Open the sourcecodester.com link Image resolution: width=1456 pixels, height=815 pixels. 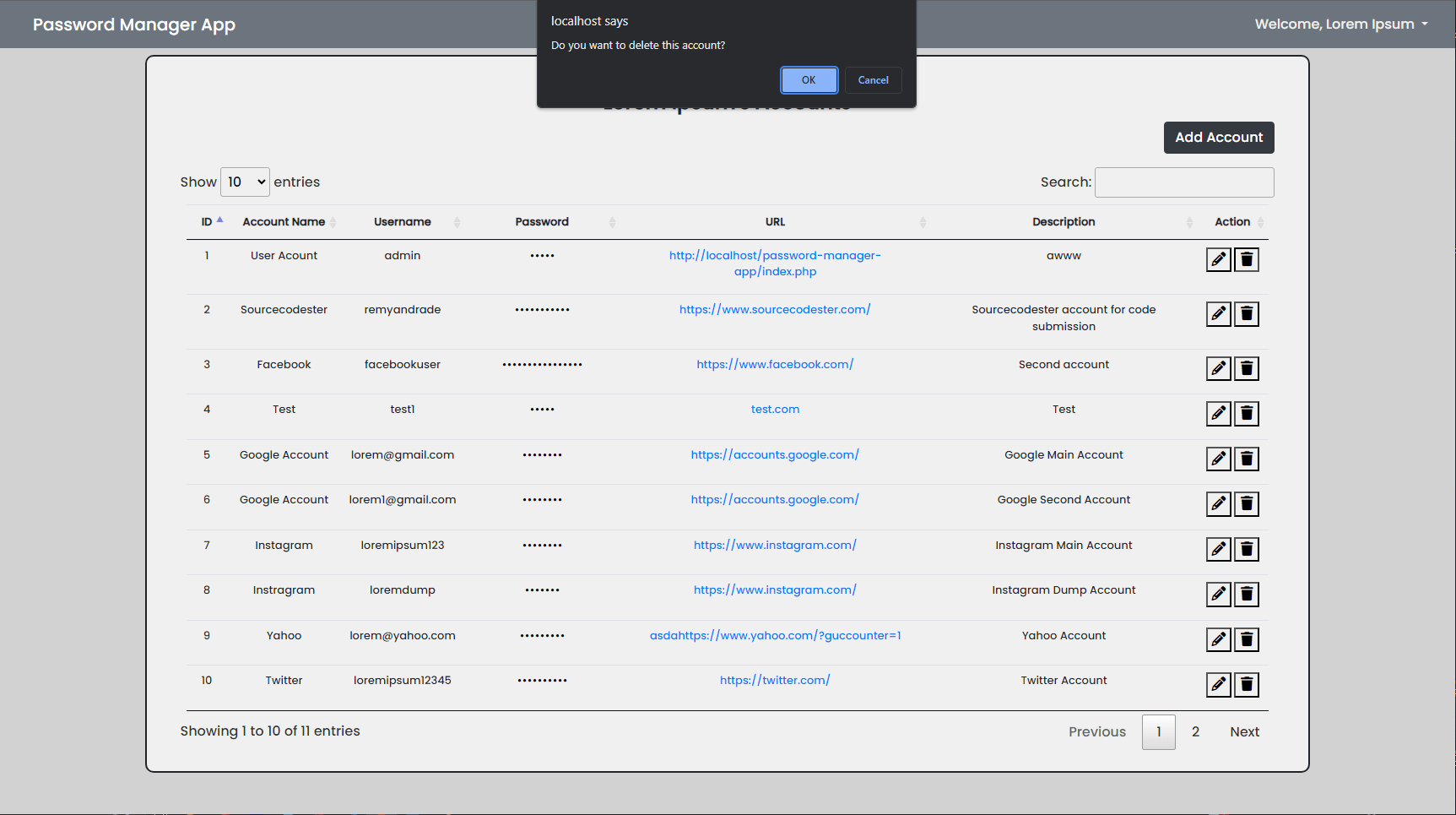[x=775, y=310]
